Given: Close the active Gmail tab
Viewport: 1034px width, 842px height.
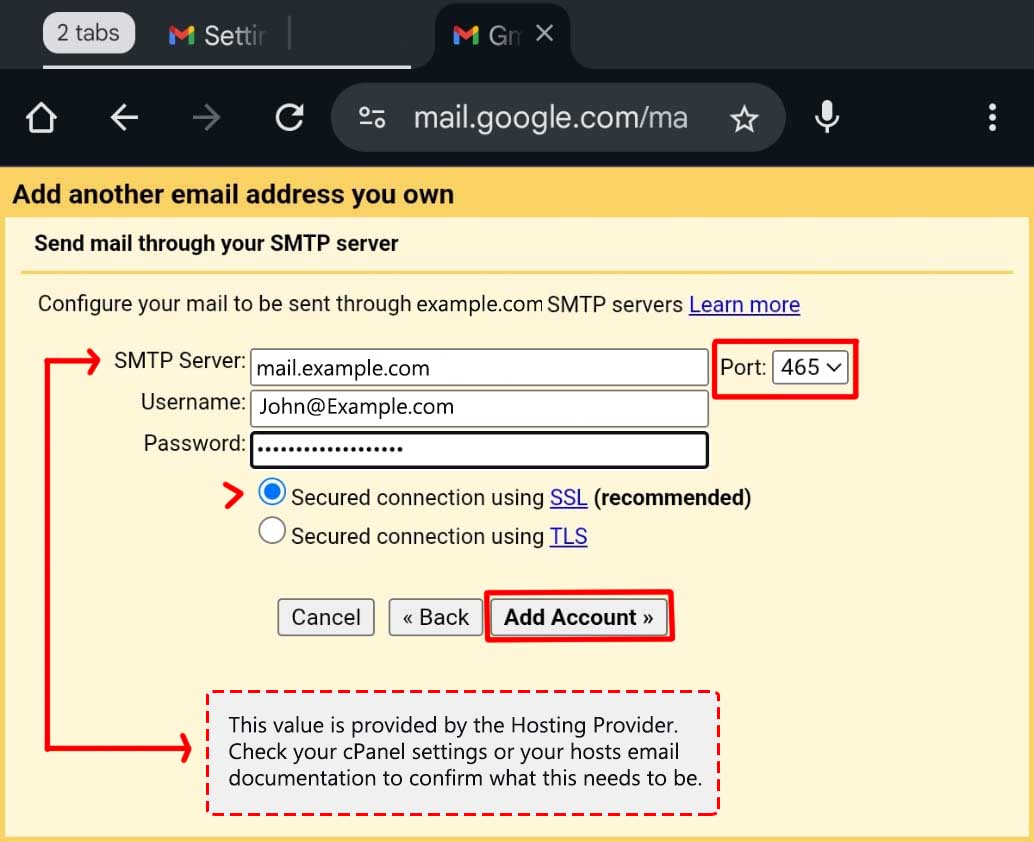Looking at the screenshot, I should coord(545,34).
